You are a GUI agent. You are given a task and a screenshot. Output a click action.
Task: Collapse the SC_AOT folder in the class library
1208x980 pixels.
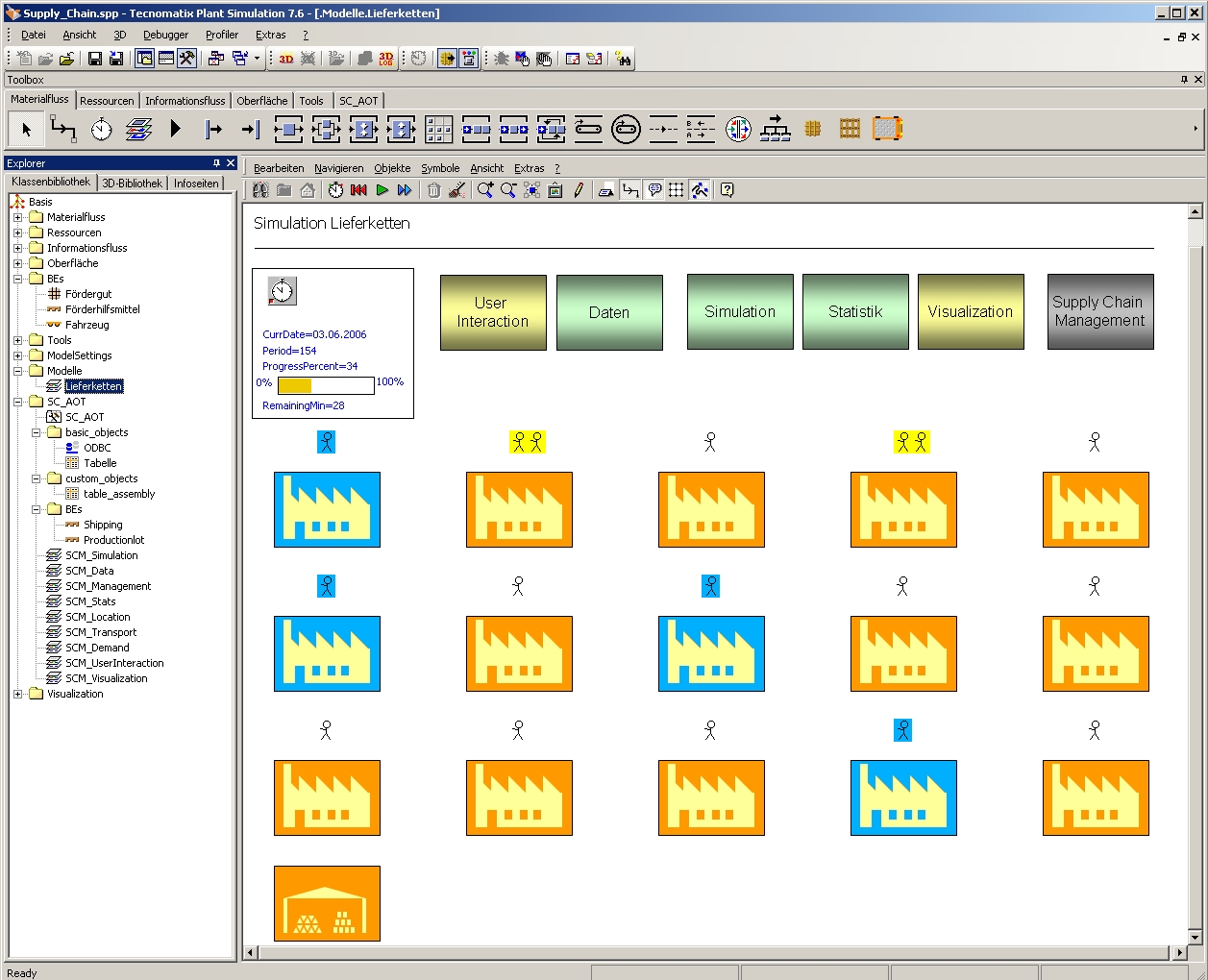coord(17,402)
